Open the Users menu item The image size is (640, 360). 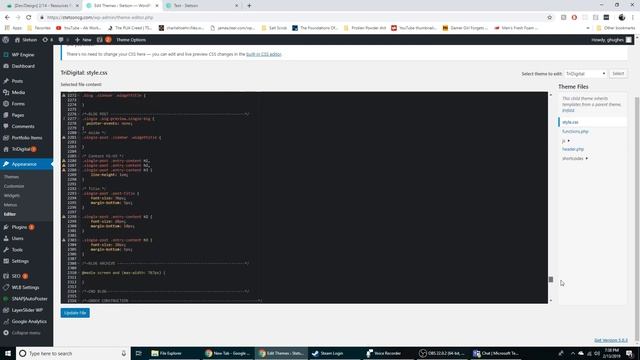[x=17, y=238]
